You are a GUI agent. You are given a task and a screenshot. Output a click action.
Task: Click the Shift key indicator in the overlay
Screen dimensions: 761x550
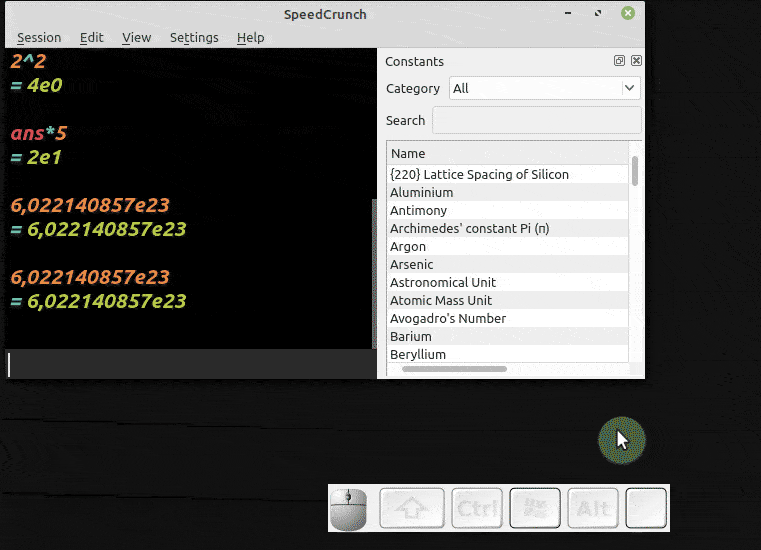[x=412, y=508]
